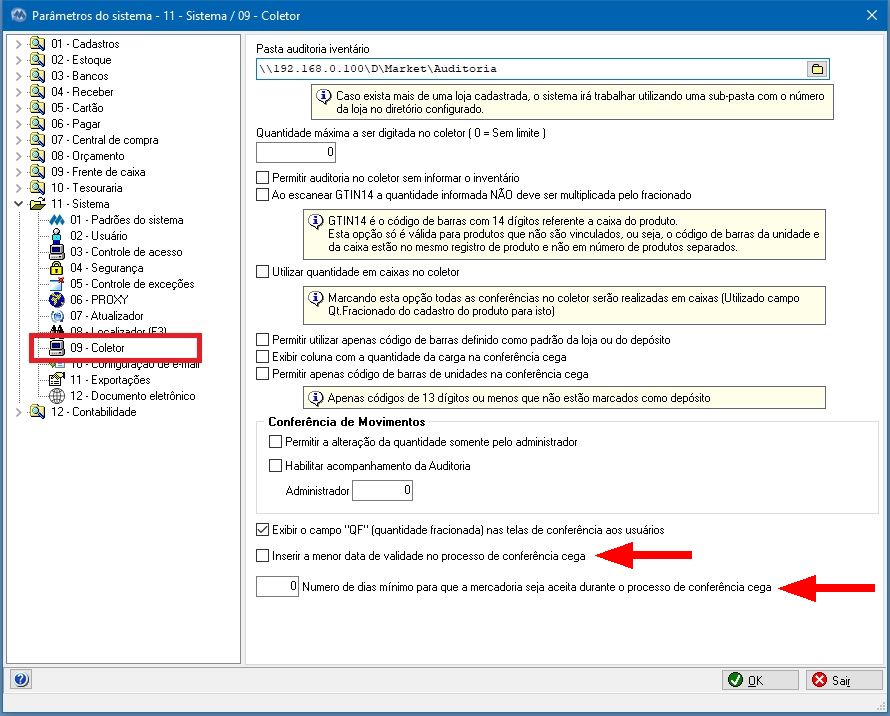Click the 01 - Cadastros folder icon
The image size is (890, 716).
tap(37, 44)
